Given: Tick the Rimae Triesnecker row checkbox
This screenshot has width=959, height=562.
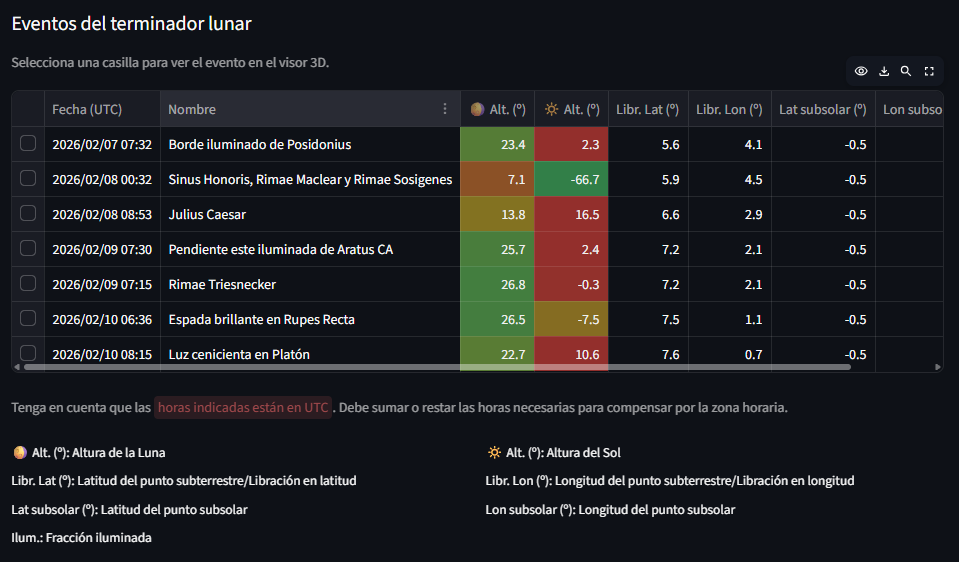Looking at the screenshot, I should (28, 284).
